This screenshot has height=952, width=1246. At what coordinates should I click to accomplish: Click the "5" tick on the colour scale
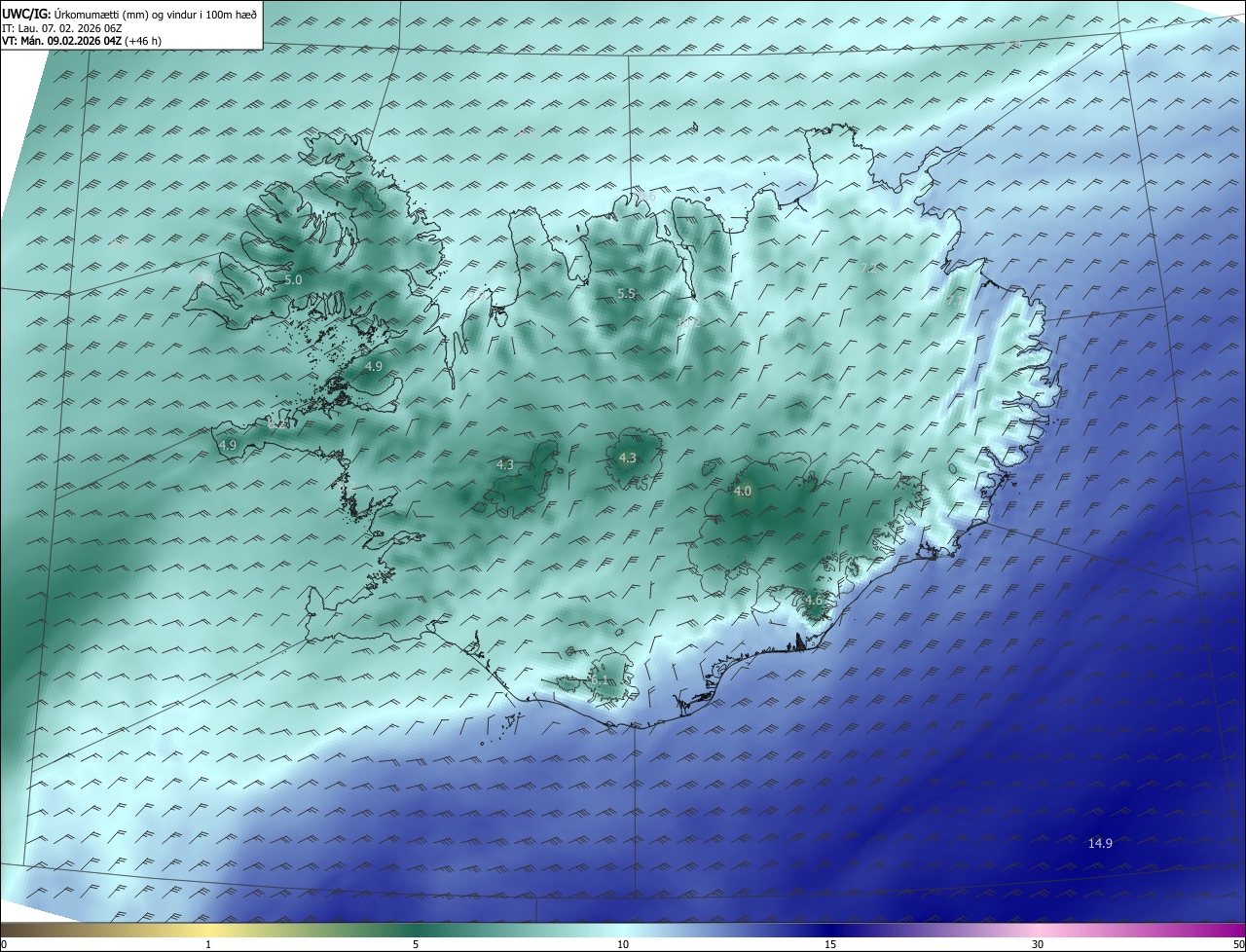point(416,944)
